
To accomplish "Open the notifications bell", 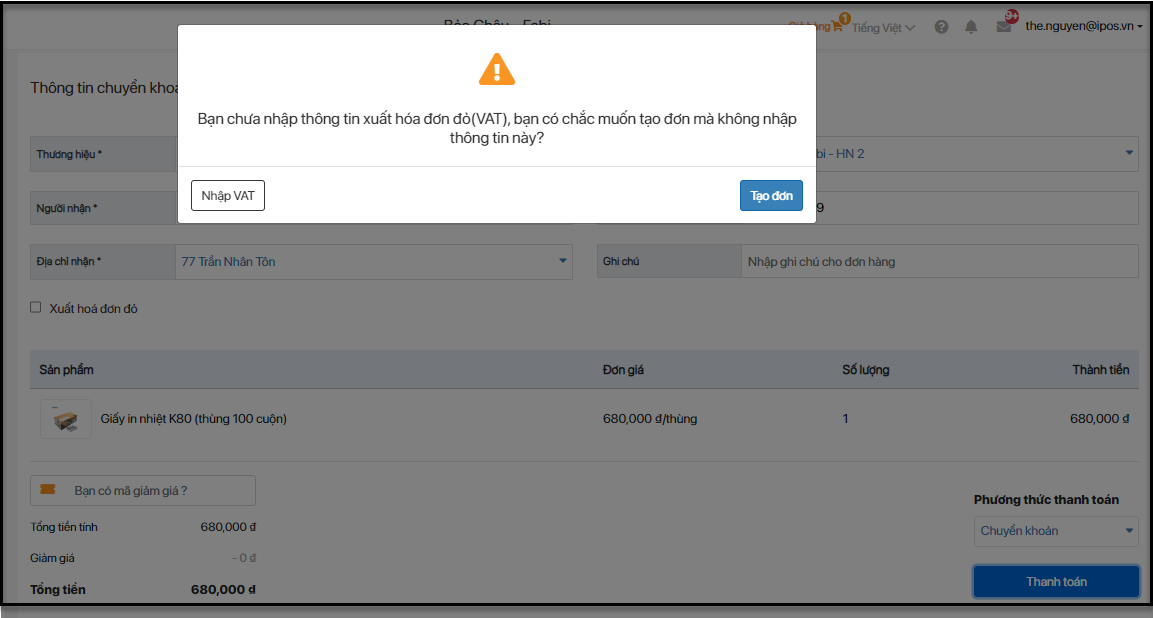I will (971, 27).
